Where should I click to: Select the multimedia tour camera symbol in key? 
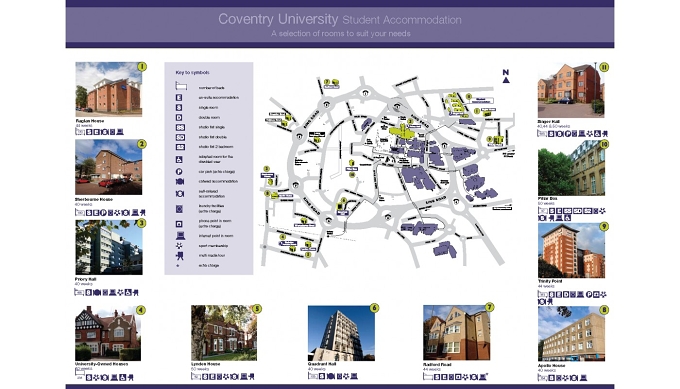(179, 256)
